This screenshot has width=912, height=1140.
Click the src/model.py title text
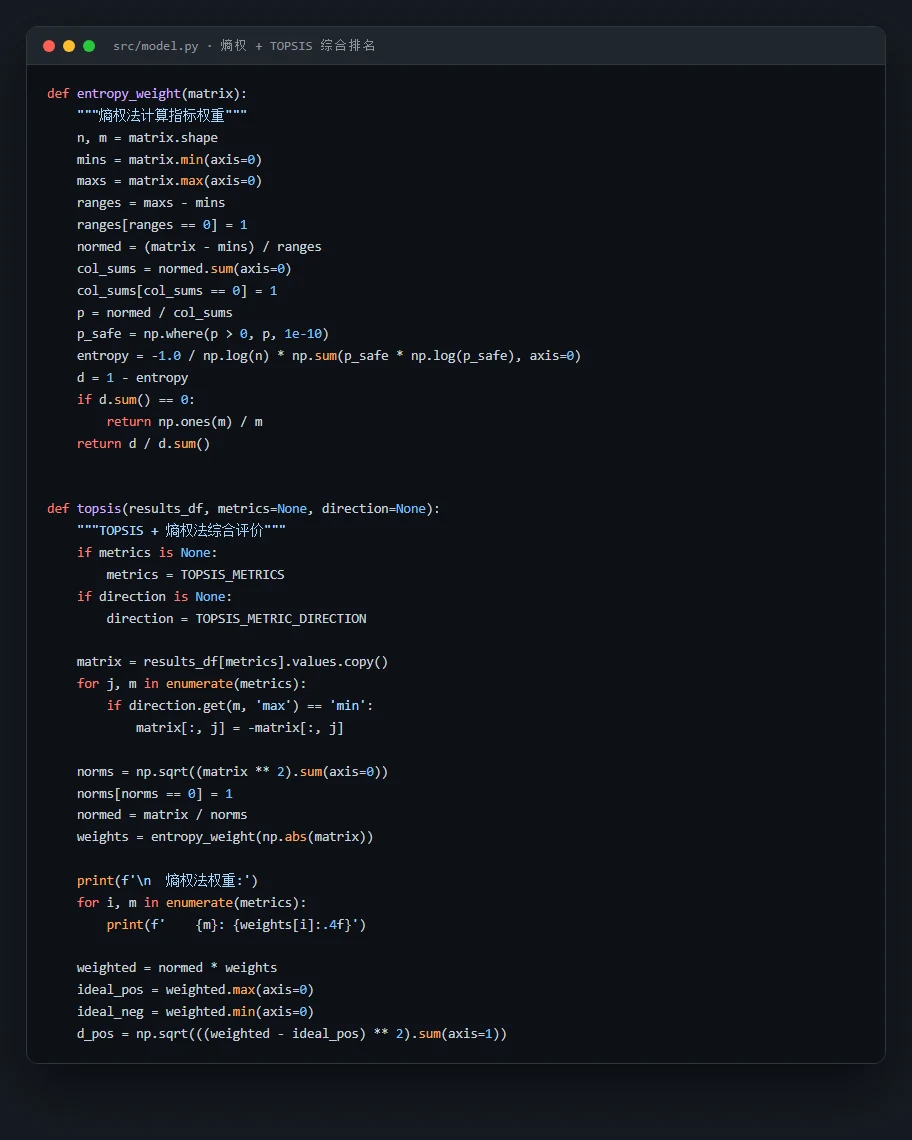156,46
